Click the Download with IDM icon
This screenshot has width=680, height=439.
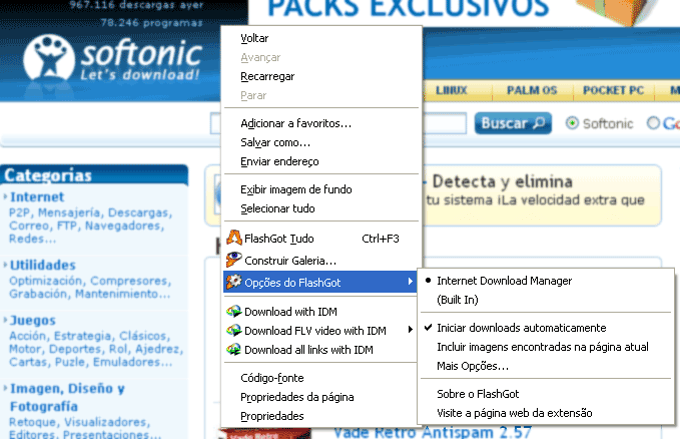click(234, 311)
